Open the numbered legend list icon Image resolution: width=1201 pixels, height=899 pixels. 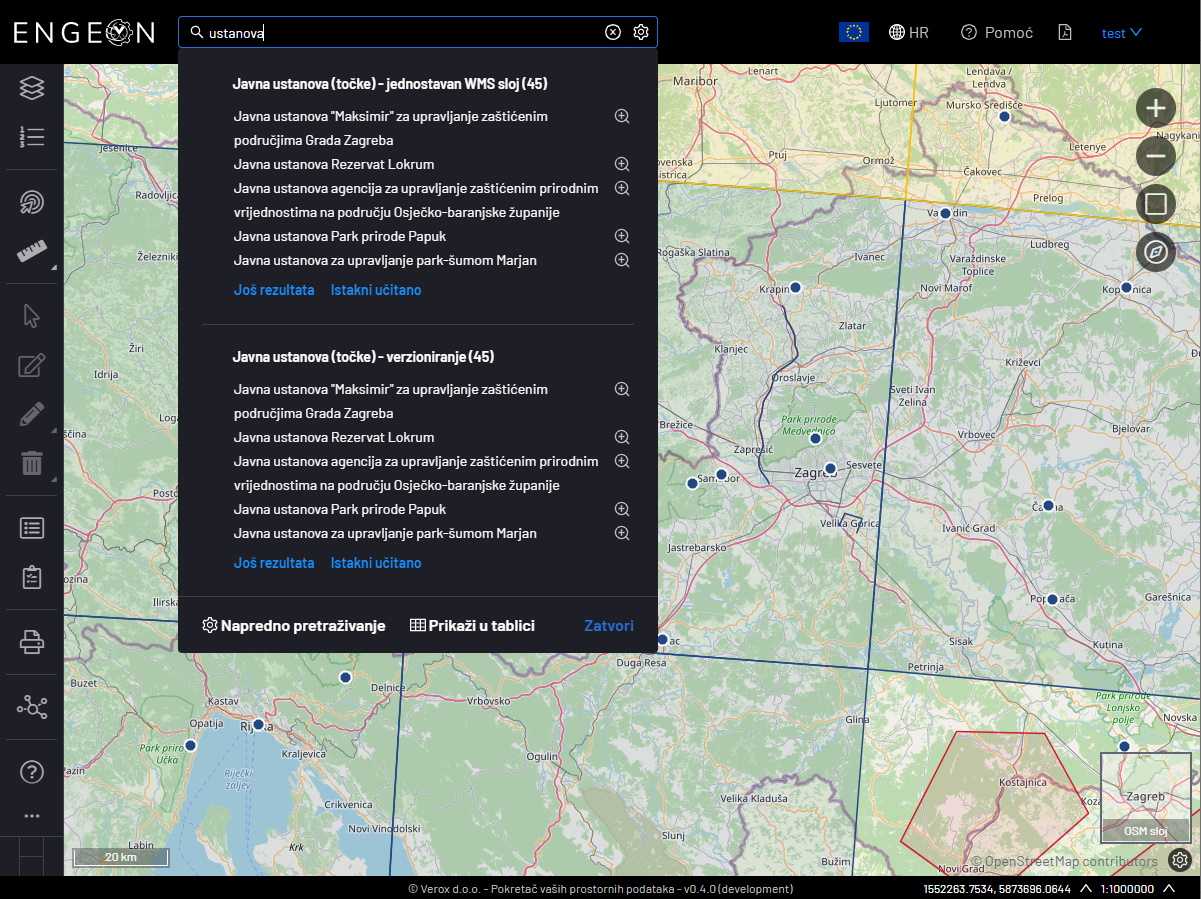[32, 137]
